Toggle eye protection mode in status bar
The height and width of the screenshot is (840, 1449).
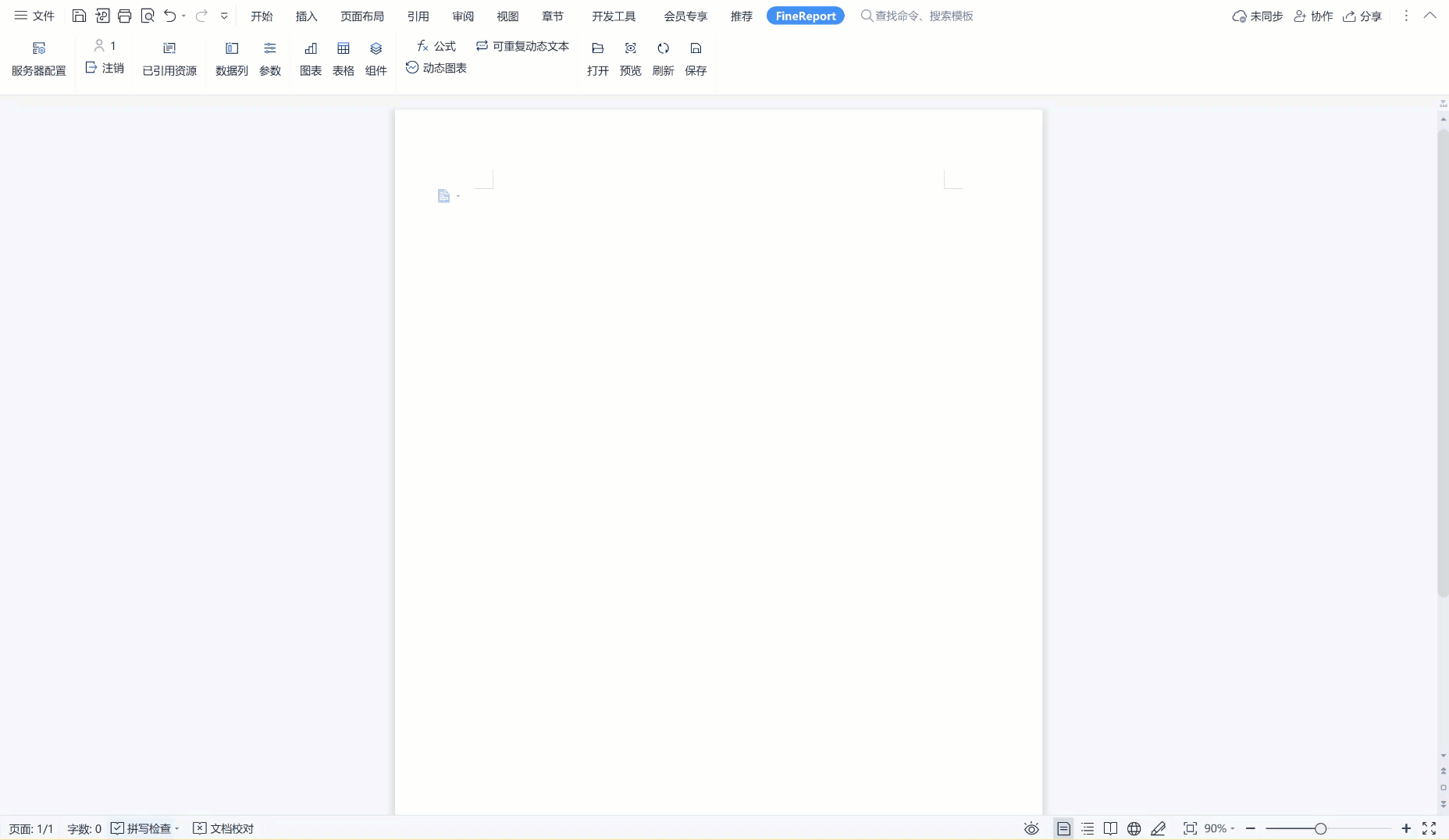[x=1031, y=828]
